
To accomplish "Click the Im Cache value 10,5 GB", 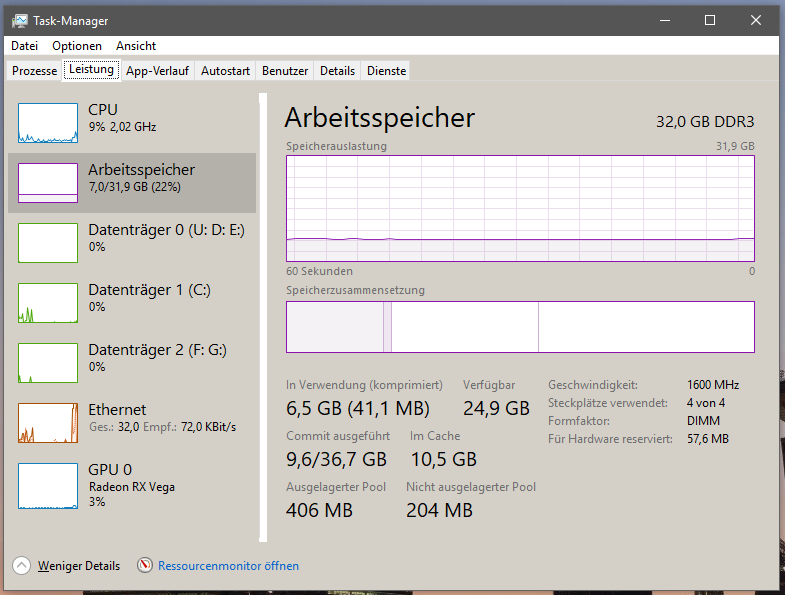I will (x=444, y=459).
